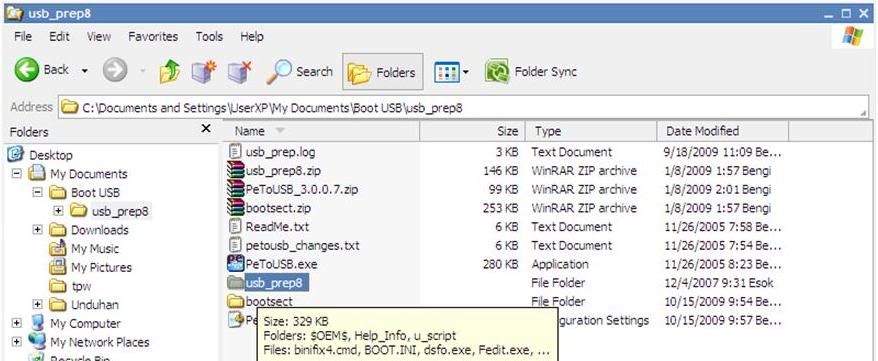
Task: Click the Application type cell
Action: click(560, 264)
